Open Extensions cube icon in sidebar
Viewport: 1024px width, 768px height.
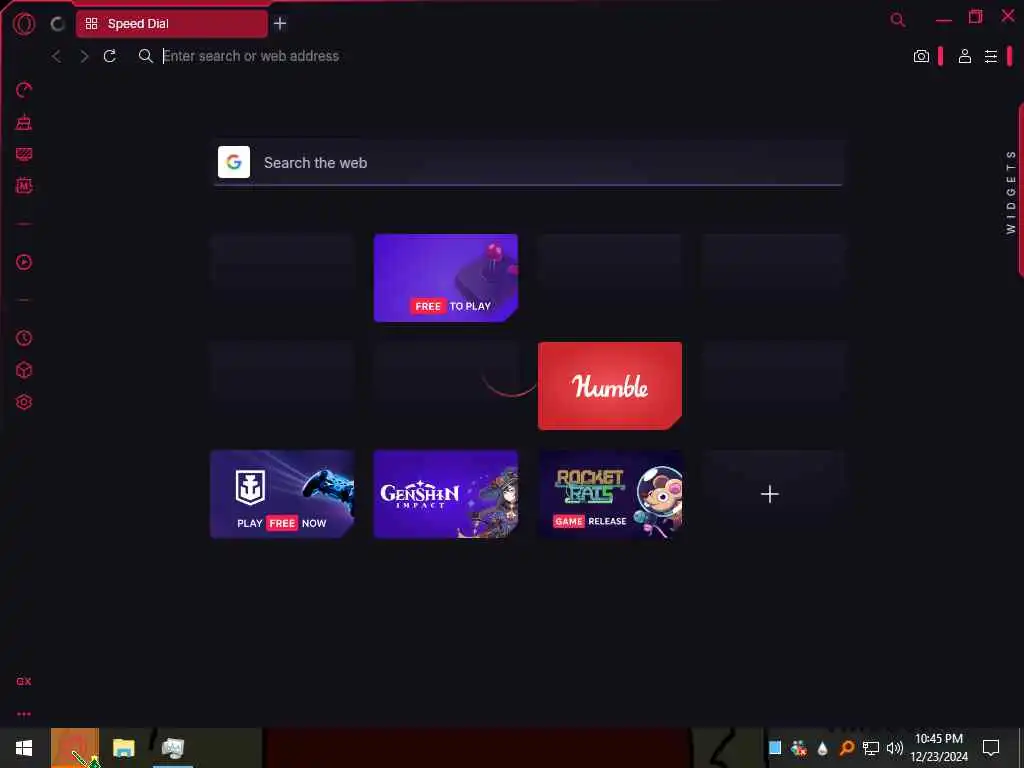pos(24,370)
